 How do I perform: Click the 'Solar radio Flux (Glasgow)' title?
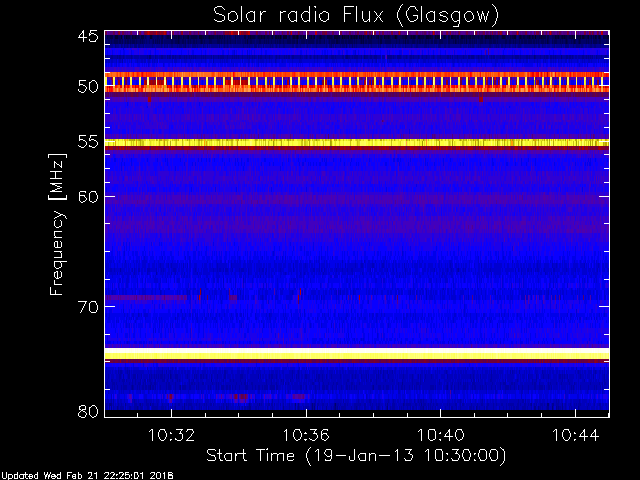(x=356, y=16)
